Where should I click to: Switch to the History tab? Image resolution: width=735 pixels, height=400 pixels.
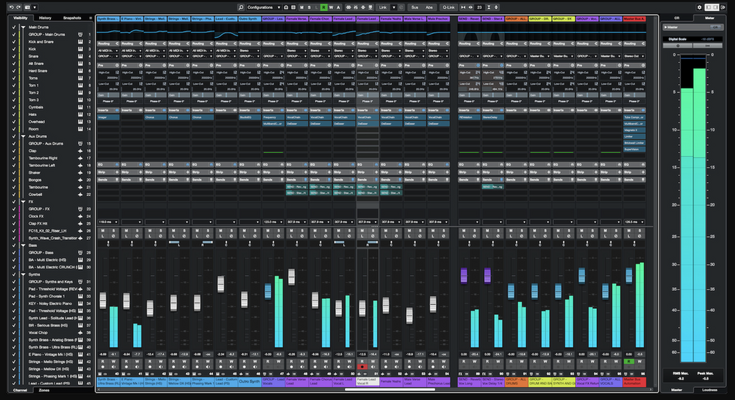(x=45, y=18)
